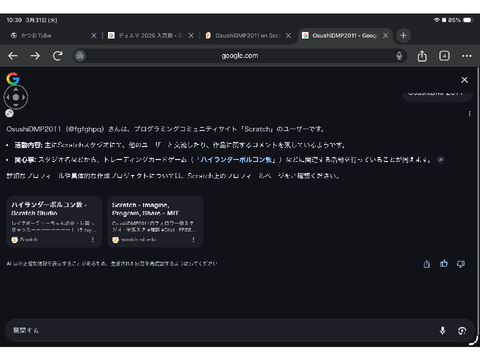
Task: Click the google.com address bar
Action: pos(240,56)
